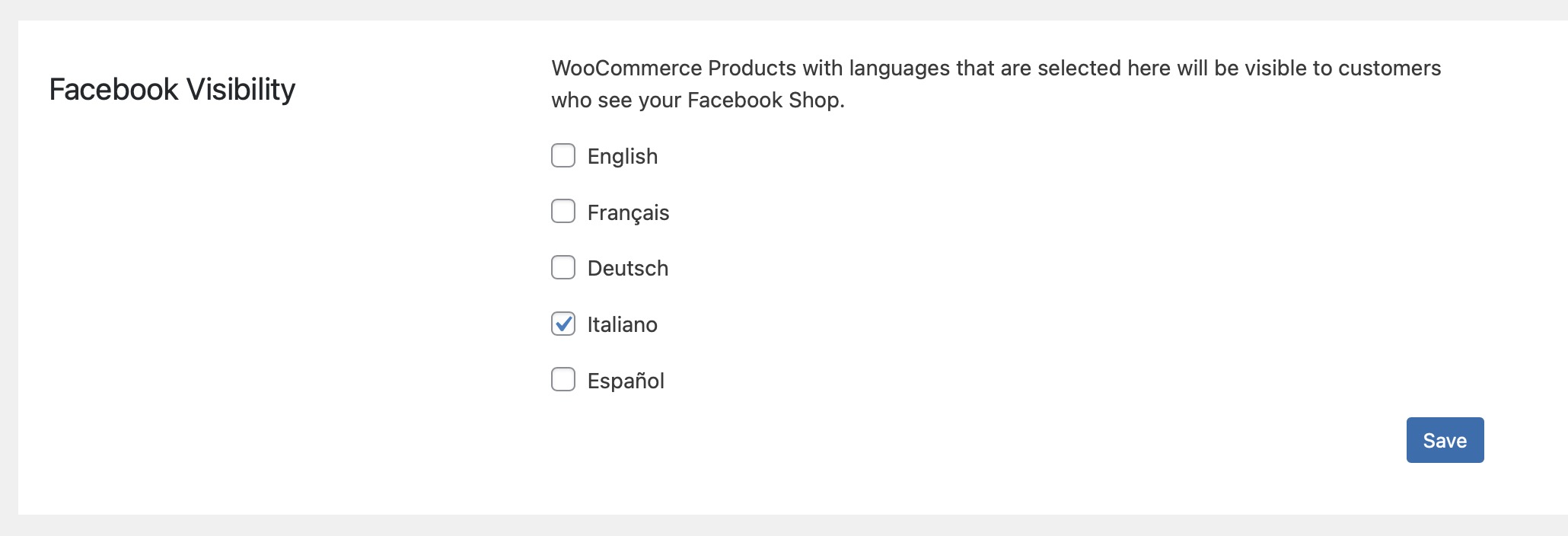1568x536 pixels.
Task: Save the Facebook visibility settings
Action: 1445,440
